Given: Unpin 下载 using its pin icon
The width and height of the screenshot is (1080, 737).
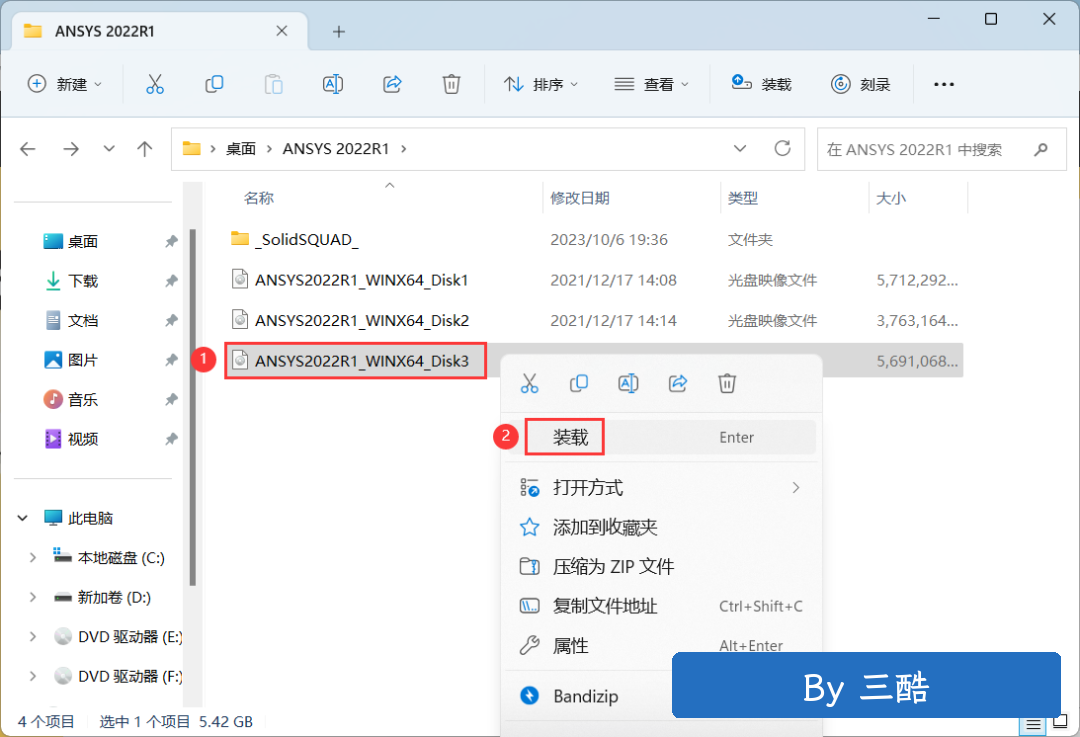Looking at the screenshot, I should coord(171,281).
